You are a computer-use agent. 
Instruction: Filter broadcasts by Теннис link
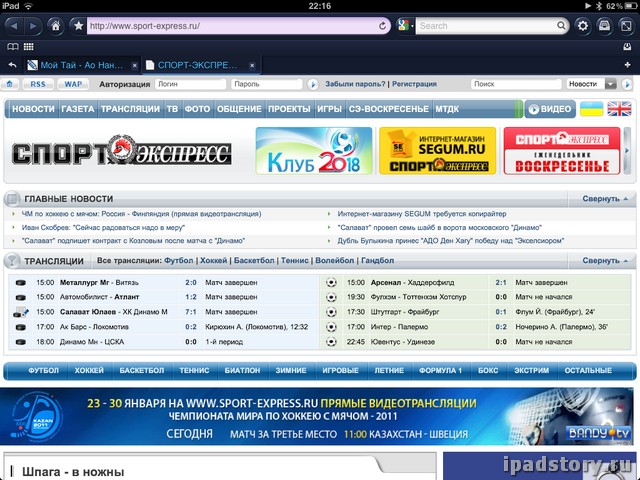click(294, 260)
